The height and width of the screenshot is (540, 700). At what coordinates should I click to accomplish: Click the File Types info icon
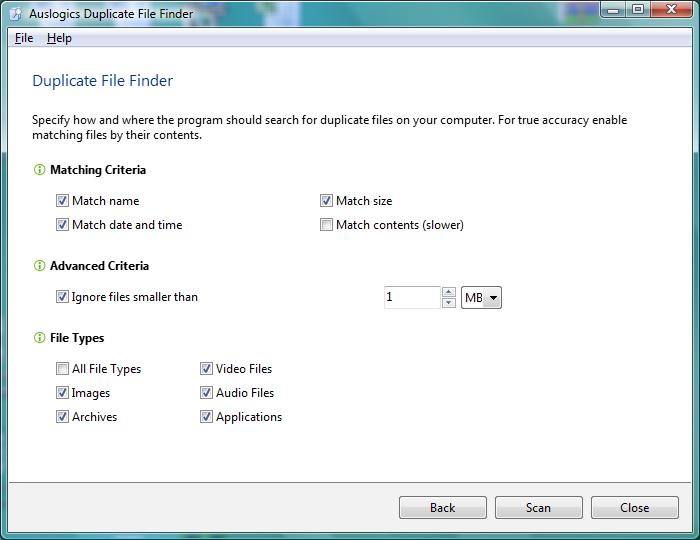(39, 338)
